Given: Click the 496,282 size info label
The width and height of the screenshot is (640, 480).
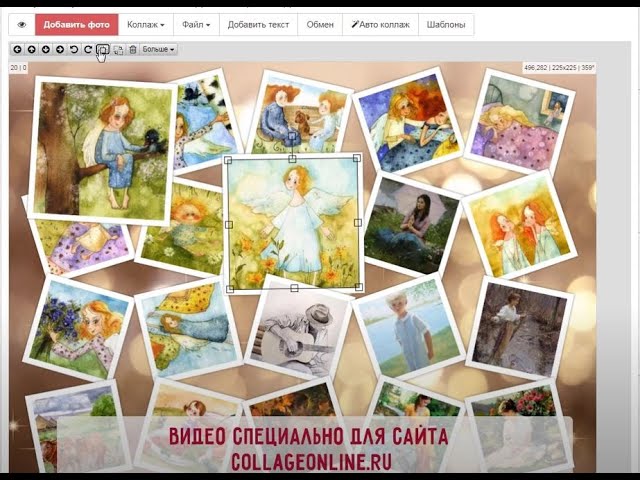Looking at the screenshot, I should coord(559,68).
